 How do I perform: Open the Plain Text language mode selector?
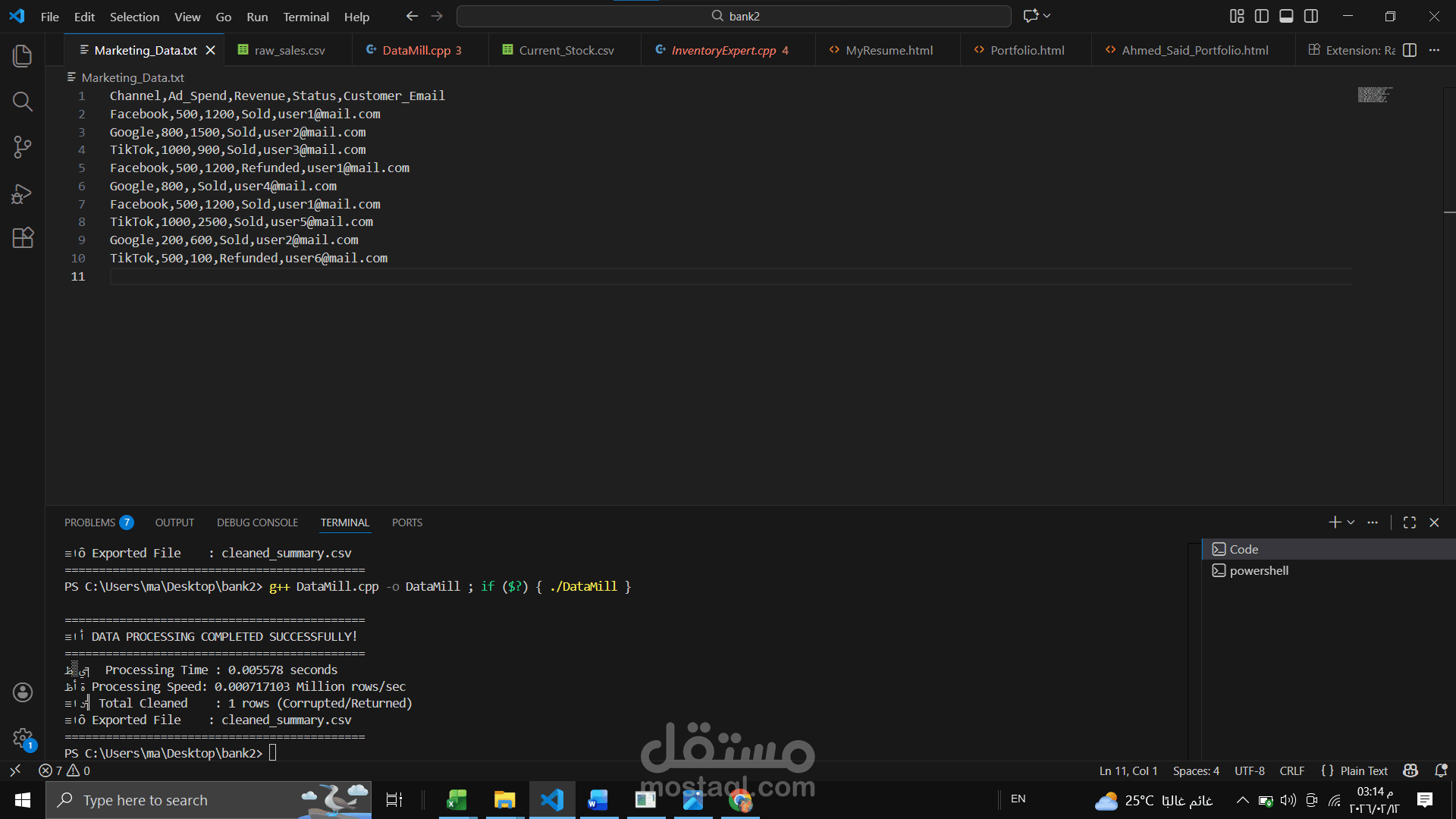coord(1363,770)
